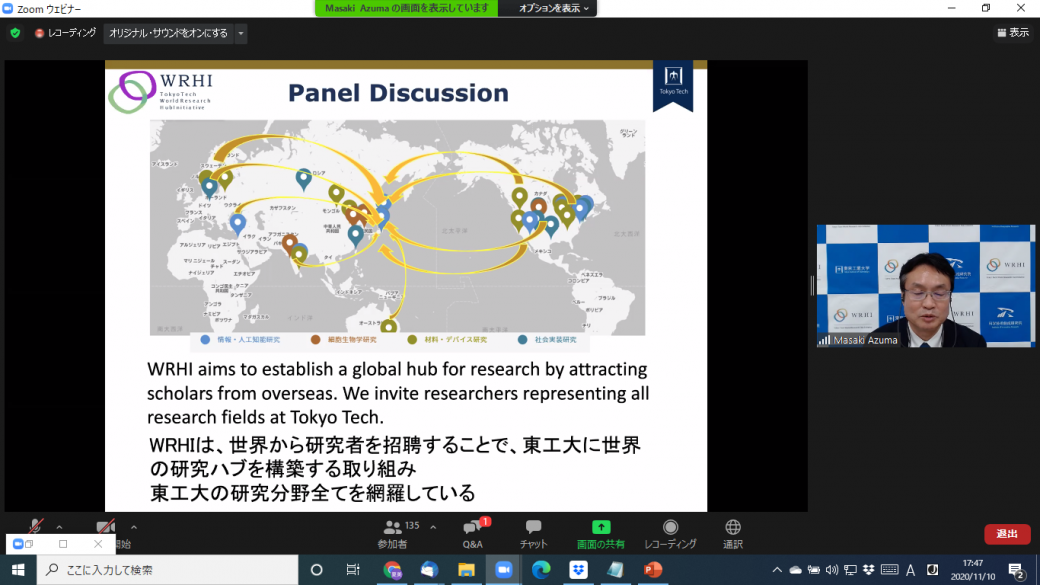Viewport: 1040px width, 585px height.
Task: Open File Explorer from the taskbar
Action: click(466, 570)
